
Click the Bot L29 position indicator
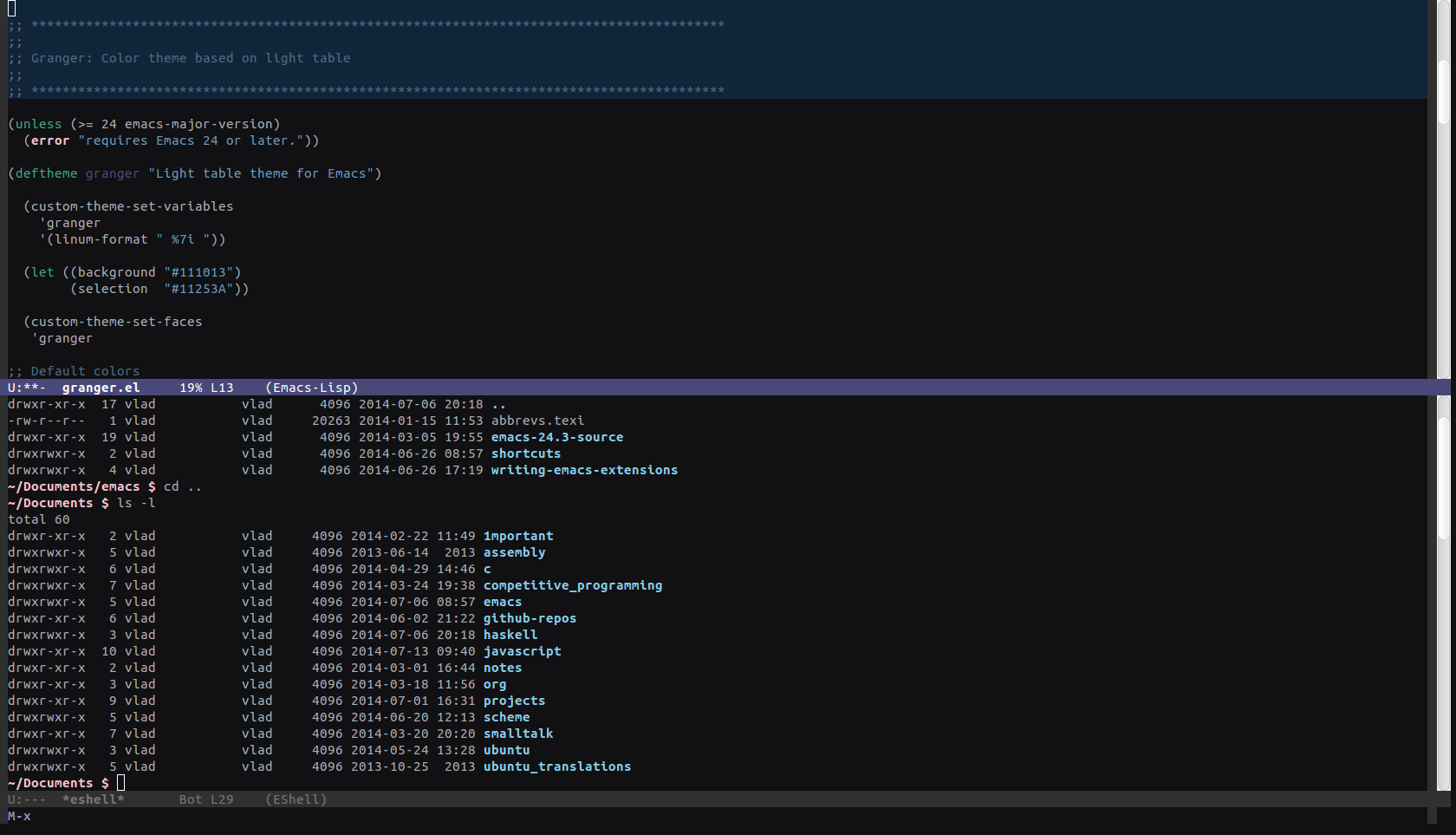(x=206, y=799)
